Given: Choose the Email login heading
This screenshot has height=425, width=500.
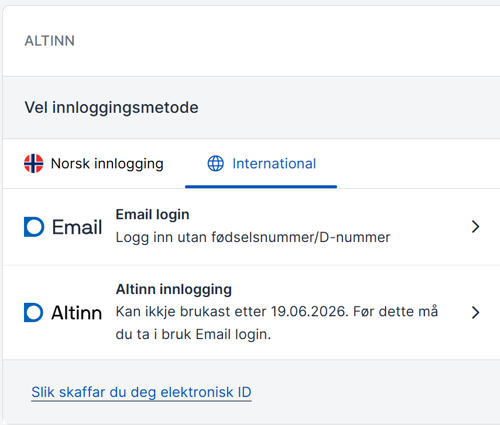Looking at the screenshot, I should [x=152, y=214].
